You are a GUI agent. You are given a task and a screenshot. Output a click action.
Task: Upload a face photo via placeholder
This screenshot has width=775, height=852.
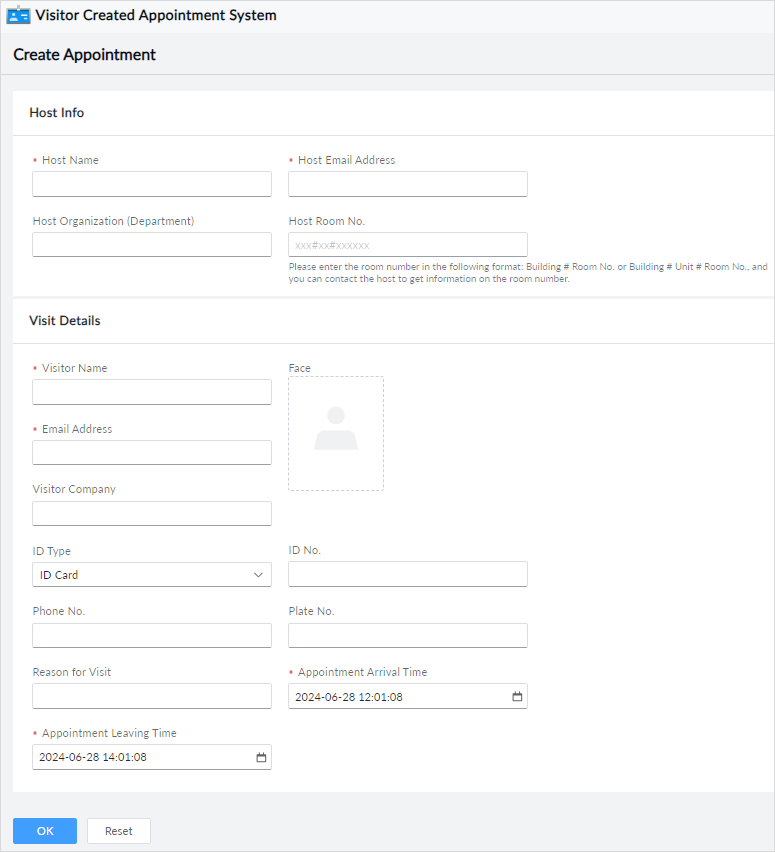[336, 433]
